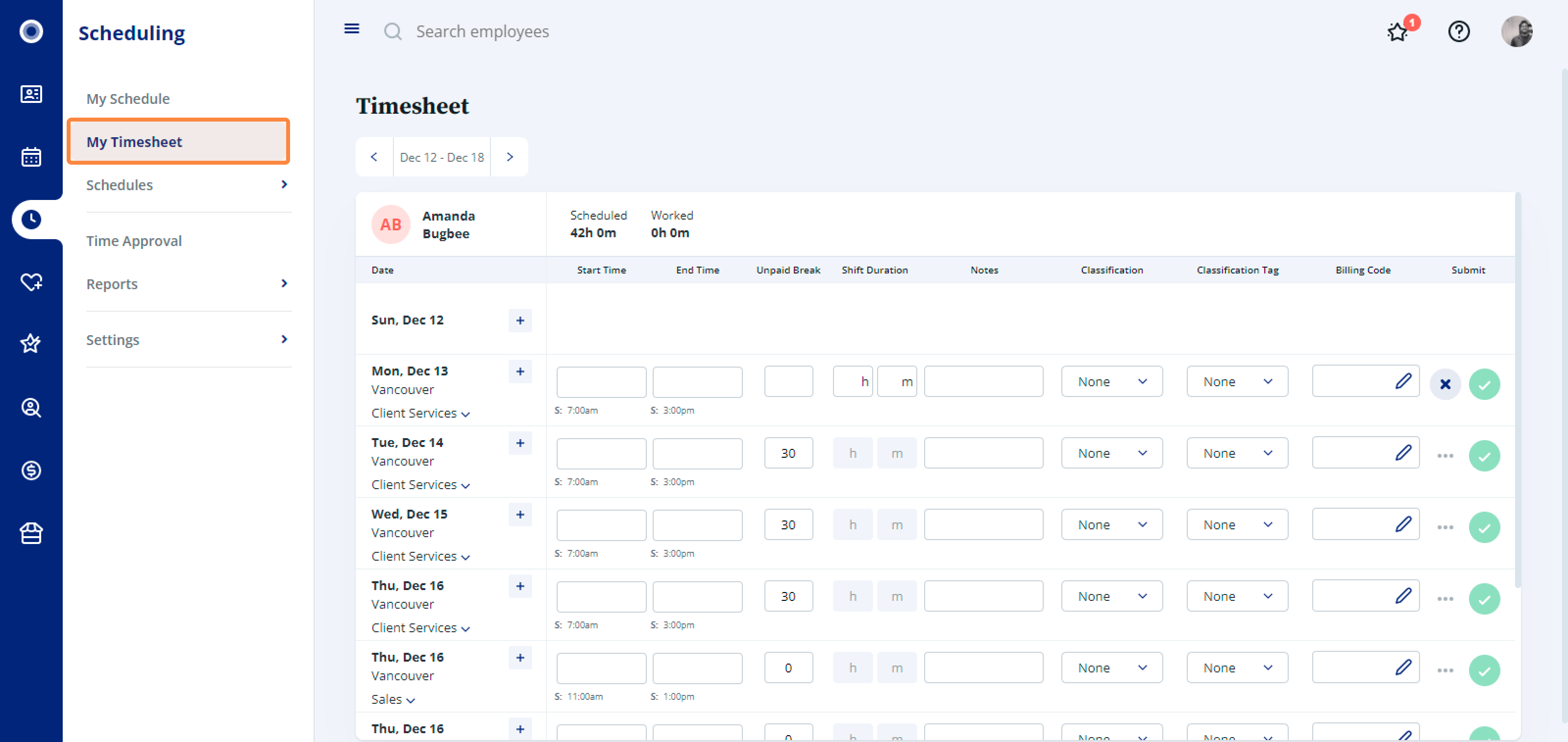Go to next week arrow button
Screen dimensions: 1568x742
(510, 156)
